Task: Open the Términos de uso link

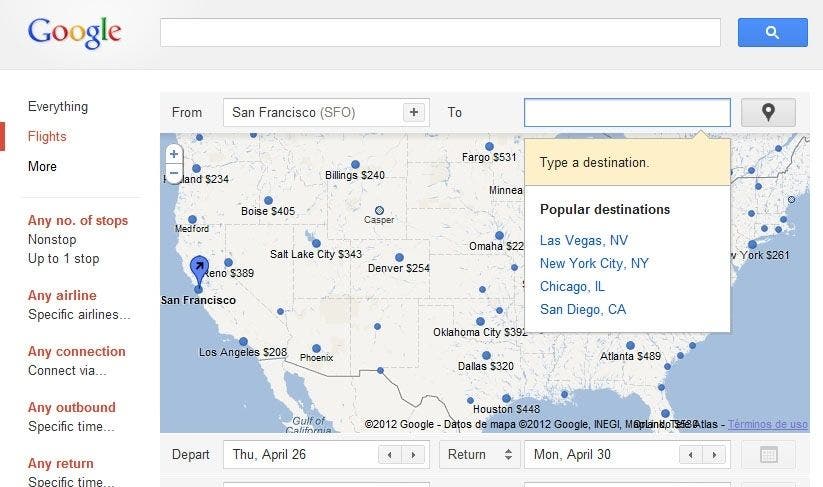Action: tap(767, 424)
